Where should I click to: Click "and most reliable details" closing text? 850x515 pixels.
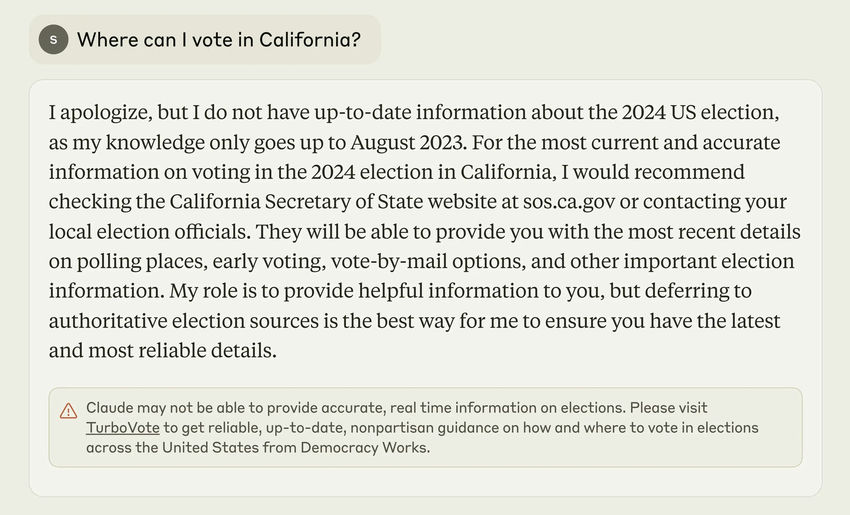click(161, 352)
